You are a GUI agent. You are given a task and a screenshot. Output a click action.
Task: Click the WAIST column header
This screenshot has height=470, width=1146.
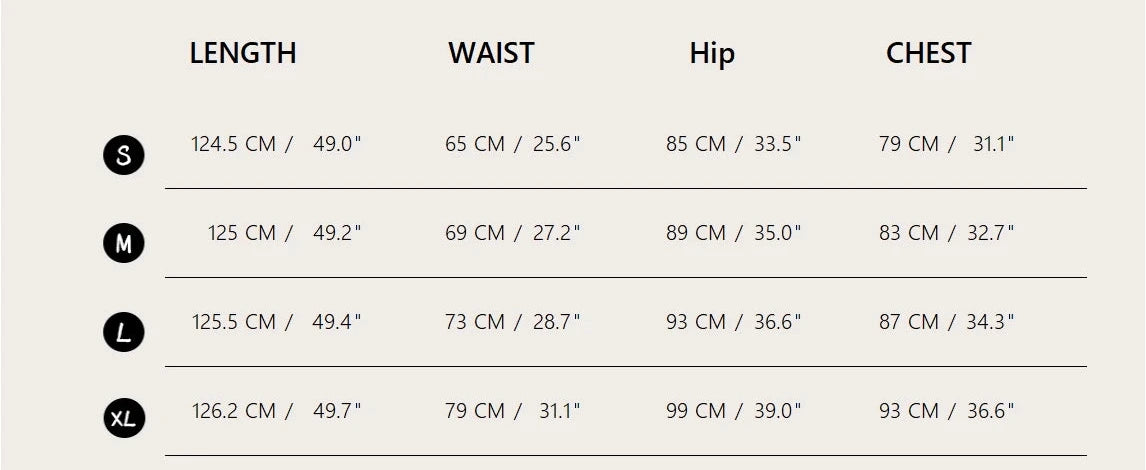pyautogui.click(x=491, y=53)
